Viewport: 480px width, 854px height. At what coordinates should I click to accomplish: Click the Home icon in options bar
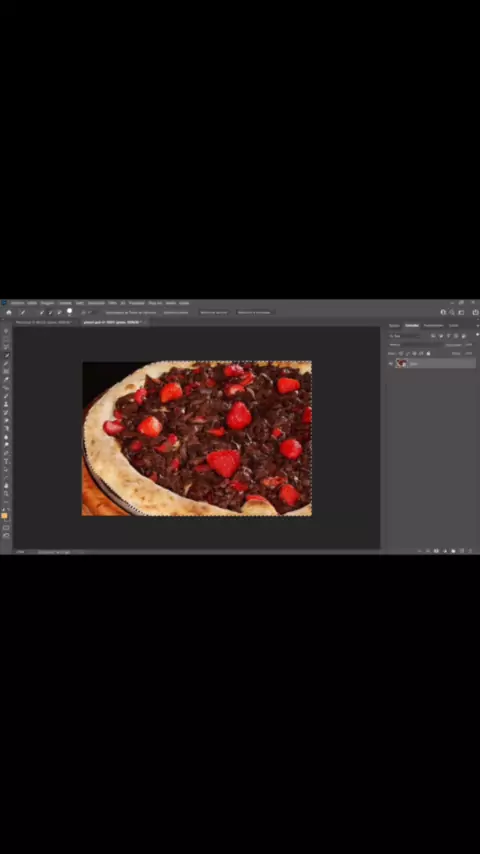[x=9, y=312]
